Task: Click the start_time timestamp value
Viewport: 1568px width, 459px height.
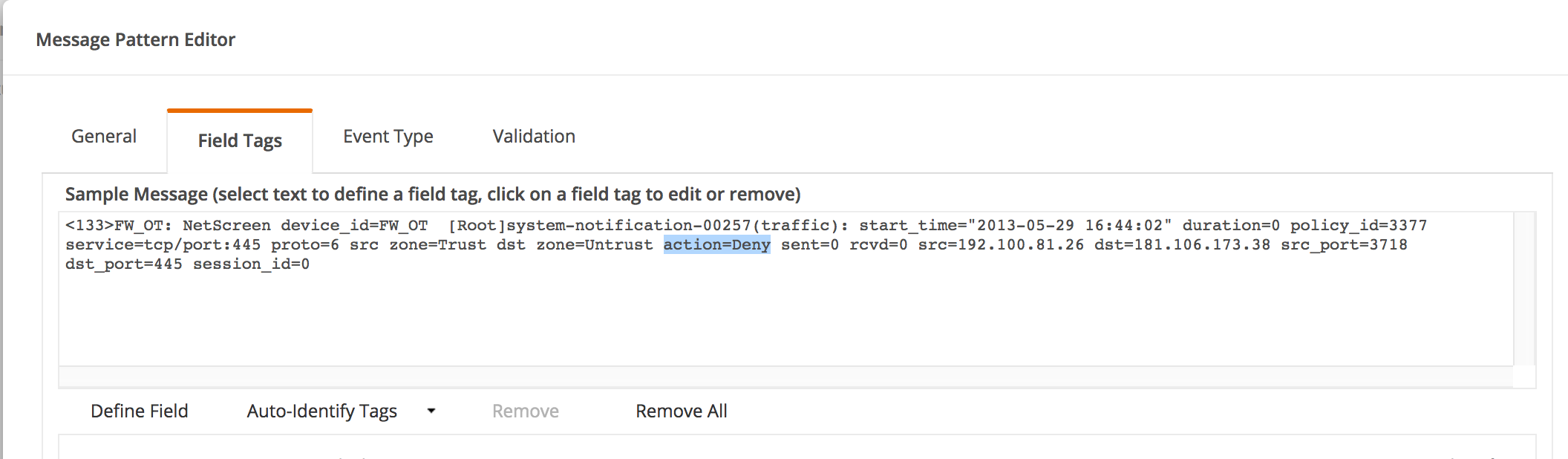Action: 1070,226
